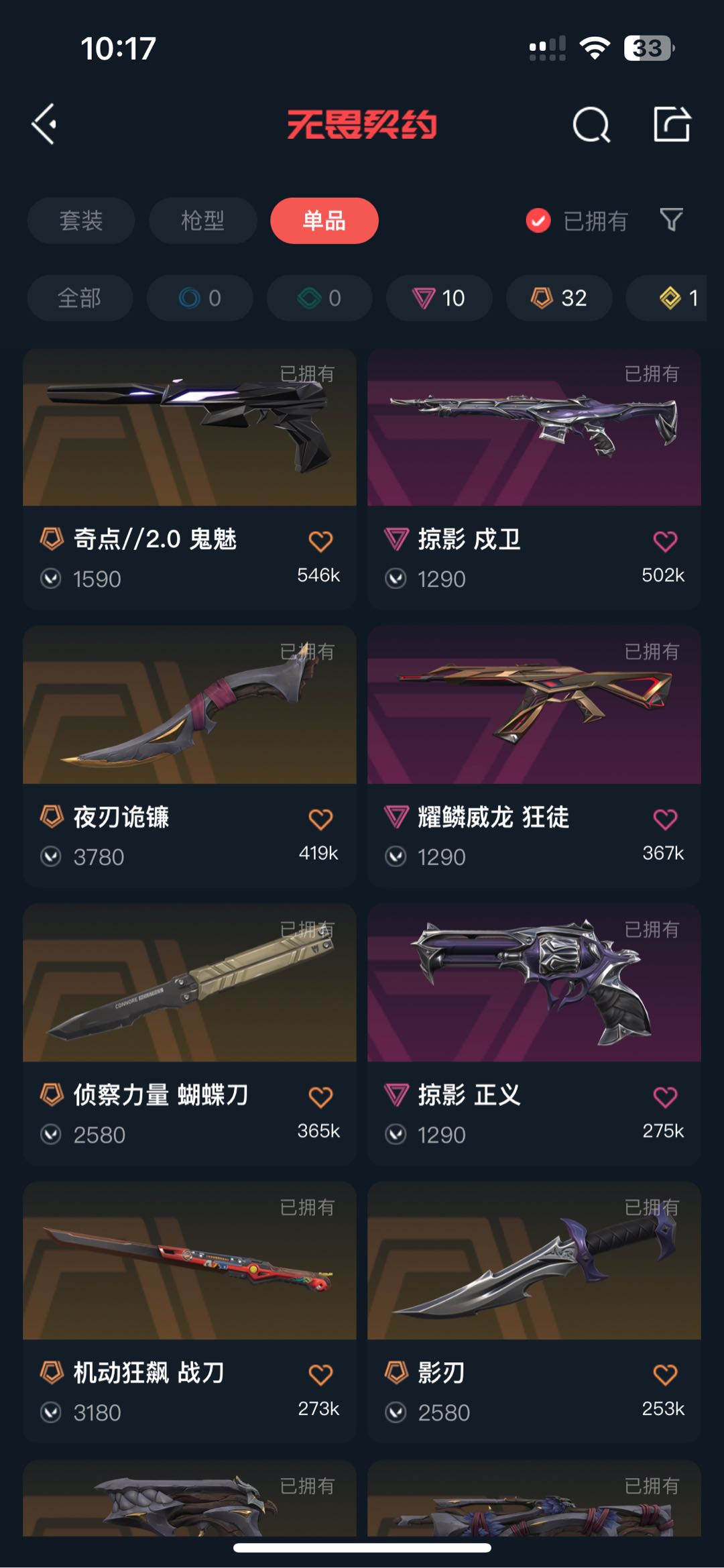Tap the share icon in header
This screenshot has width=724, height=1568.
click(x=672, y=124)
